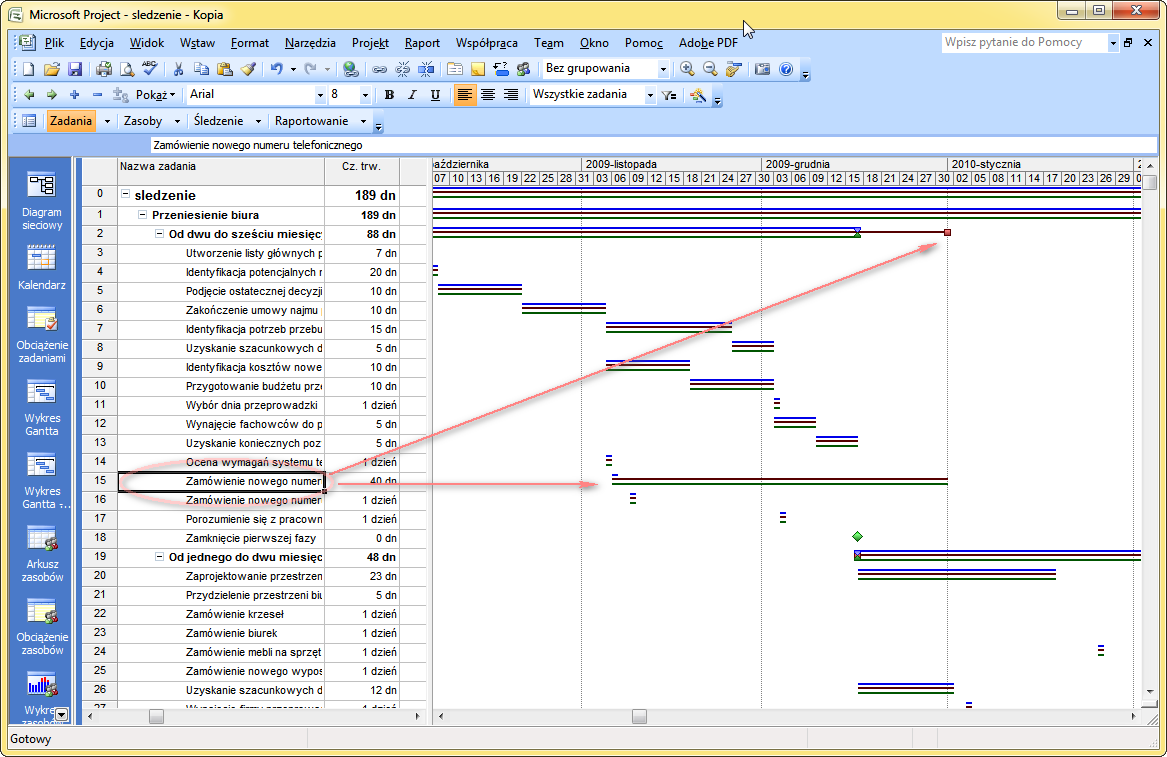The height and width of the screenshot is (757, 1167).
Task: Click the Śledzenie guide button
Action: point(218,121)
